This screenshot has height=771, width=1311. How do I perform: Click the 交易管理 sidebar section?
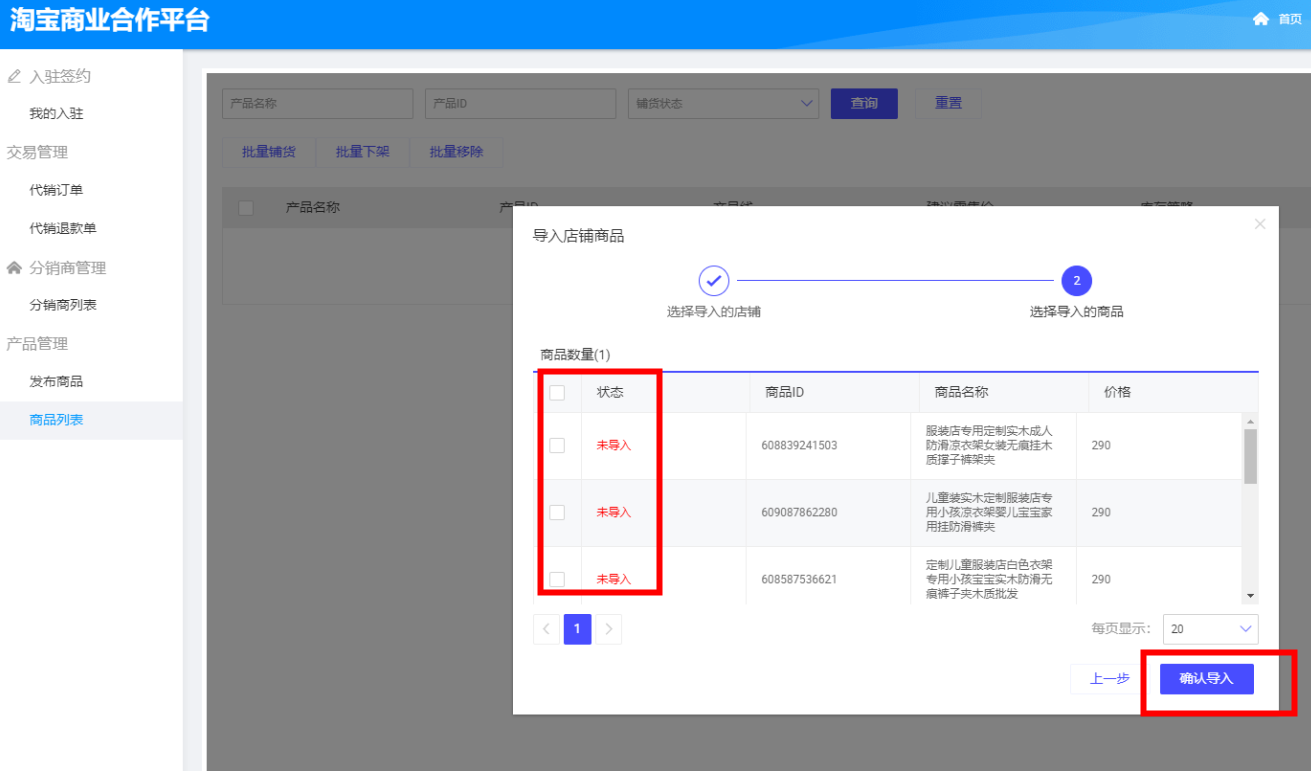[37, 152]
